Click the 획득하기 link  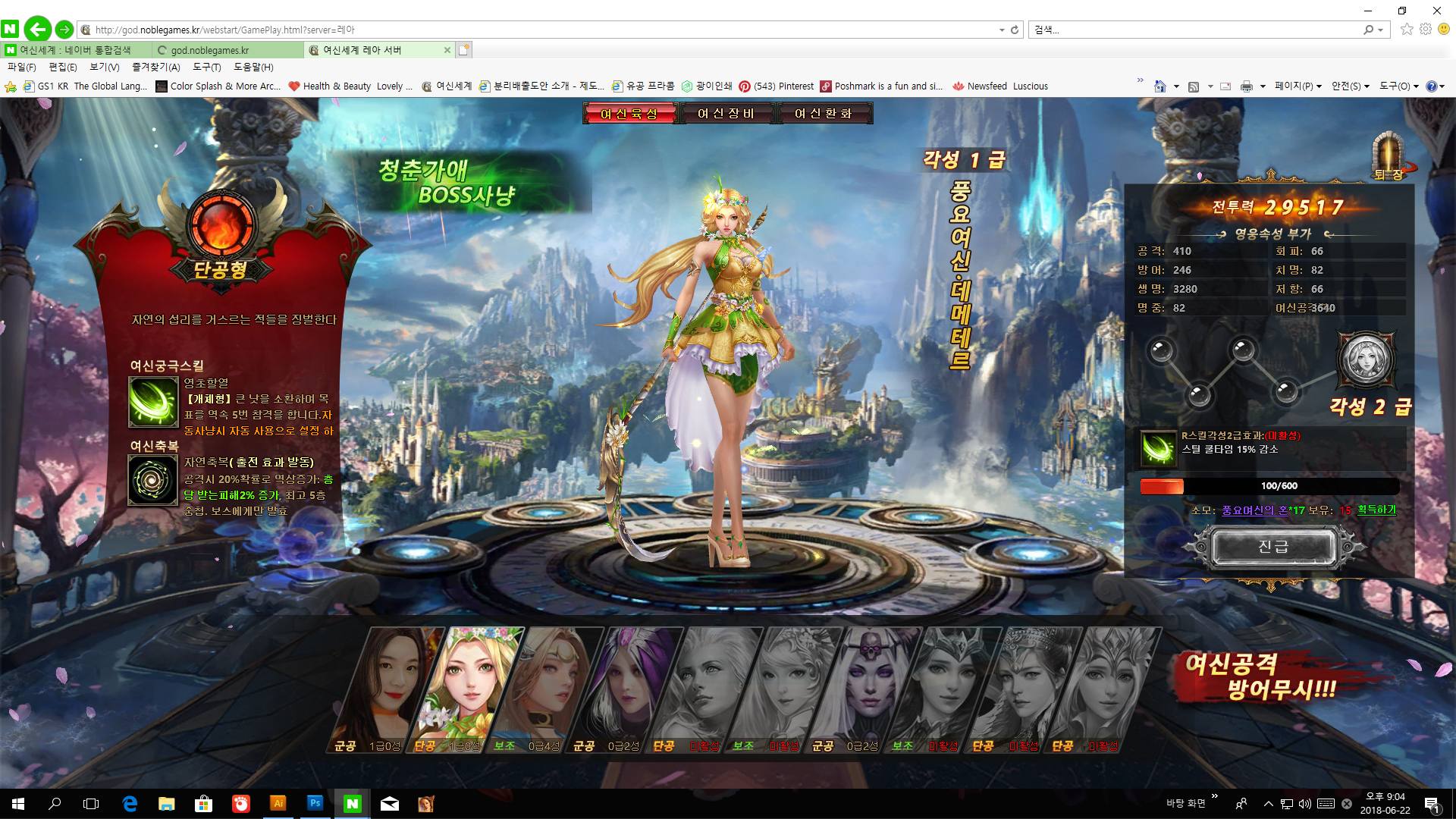point(1376,510)
